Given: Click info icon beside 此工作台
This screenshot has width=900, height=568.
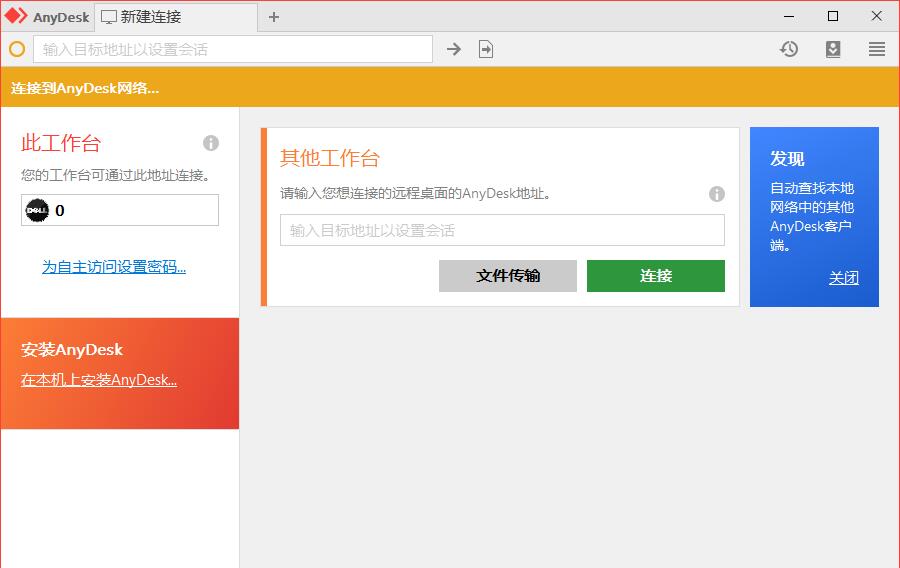Looking at the screenshot, I should click(211, 143).
